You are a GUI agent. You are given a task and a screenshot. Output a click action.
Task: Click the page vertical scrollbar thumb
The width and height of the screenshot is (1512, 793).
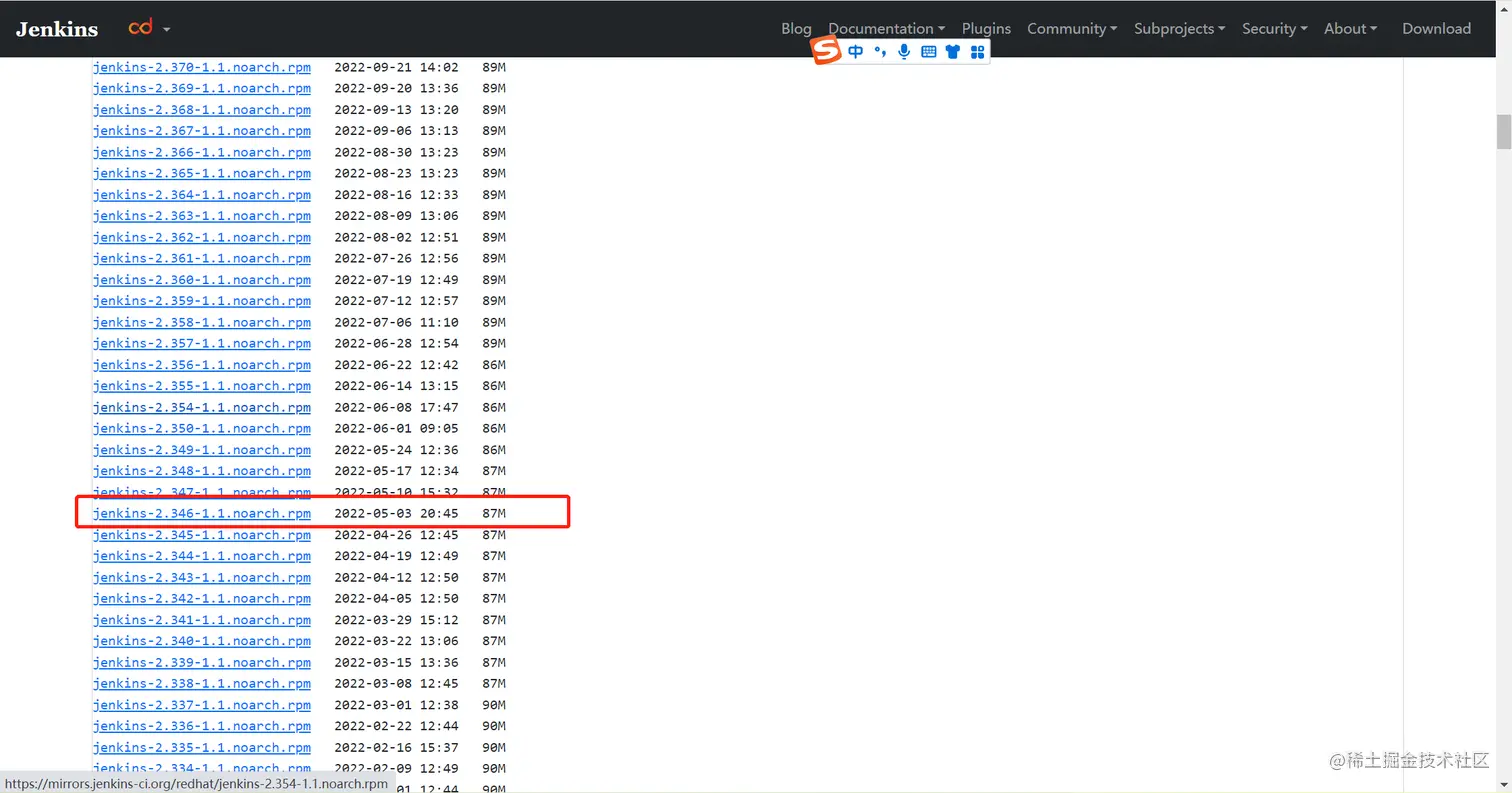point(1503,132)
